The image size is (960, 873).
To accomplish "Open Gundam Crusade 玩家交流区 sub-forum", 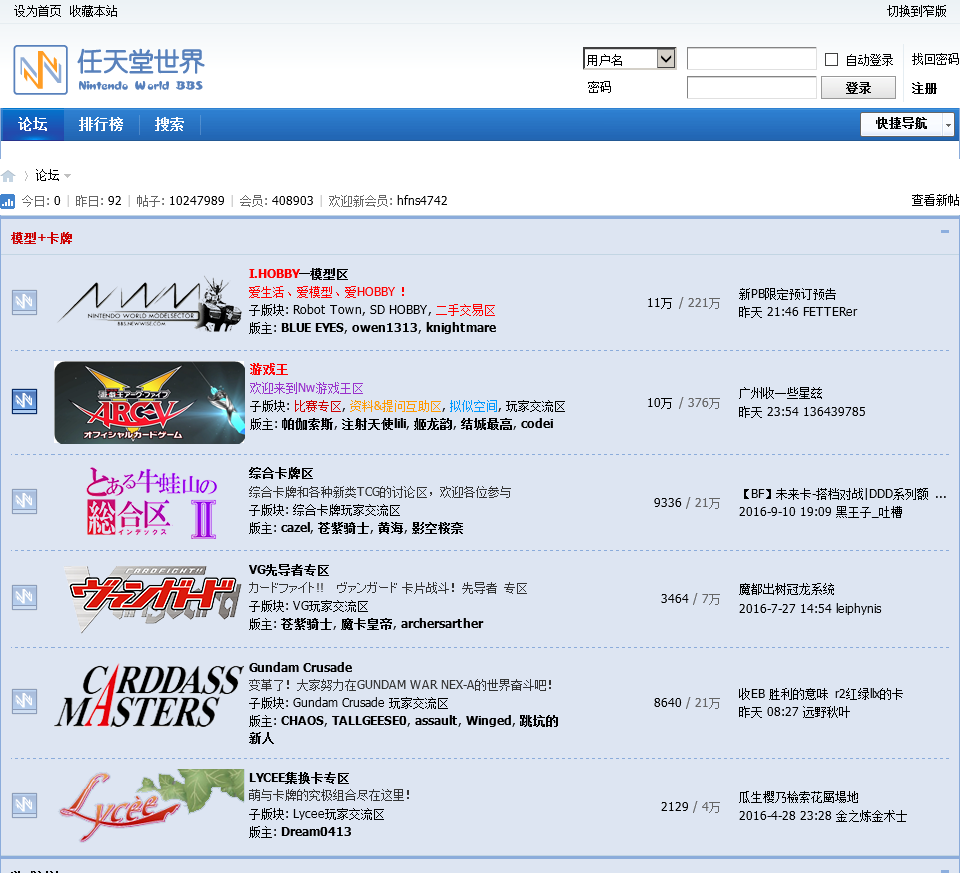I will coord(370,703).
